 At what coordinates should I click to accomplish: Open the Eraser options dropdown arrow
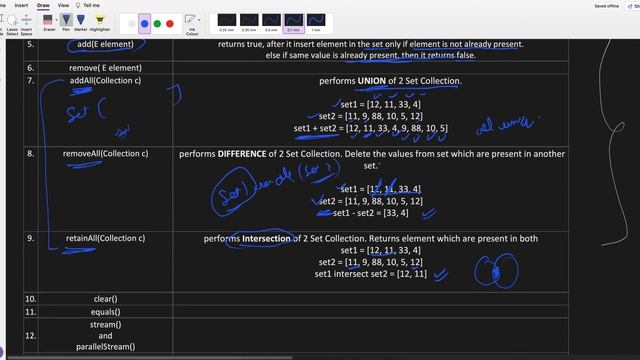point(56,20)
